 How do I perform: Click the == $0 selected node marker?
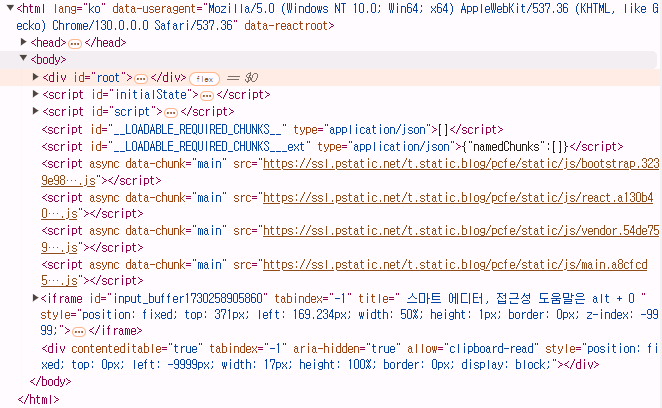pyautogui.click(x=242, y=78)
